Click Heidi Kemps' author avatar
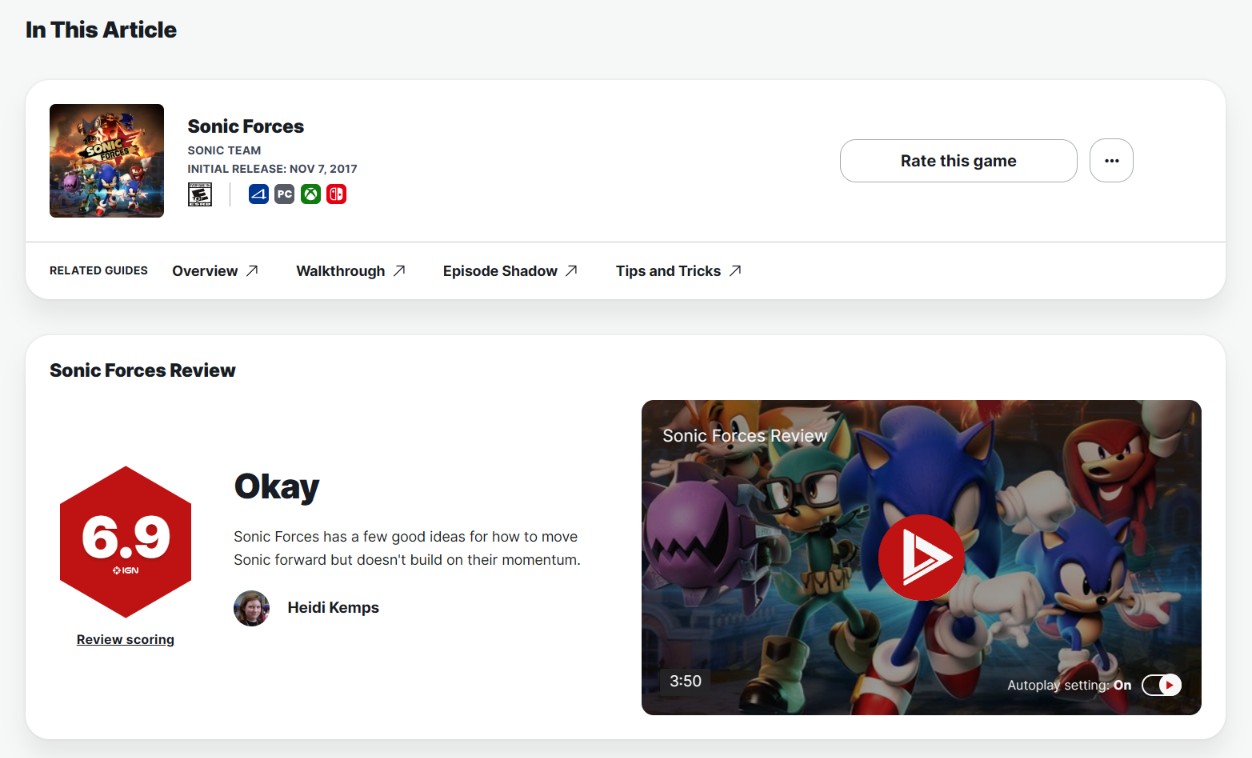Screen dimensions: 1252x758 pos(251,608)
